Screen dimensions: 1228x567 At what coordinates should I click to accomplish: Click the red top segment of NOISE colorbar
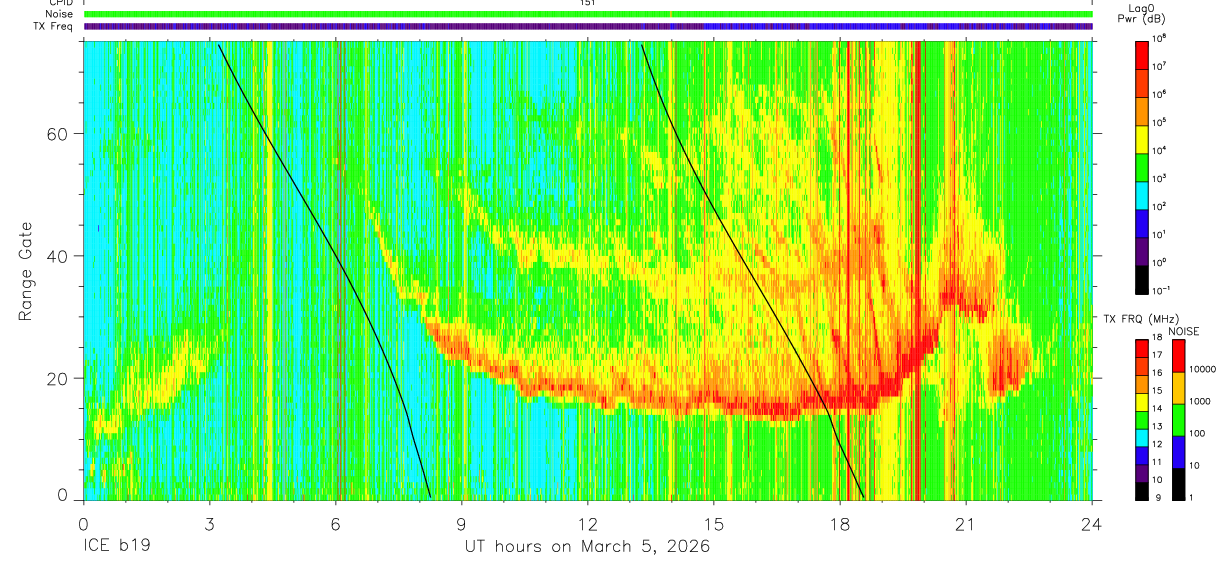coord(1179,356)
